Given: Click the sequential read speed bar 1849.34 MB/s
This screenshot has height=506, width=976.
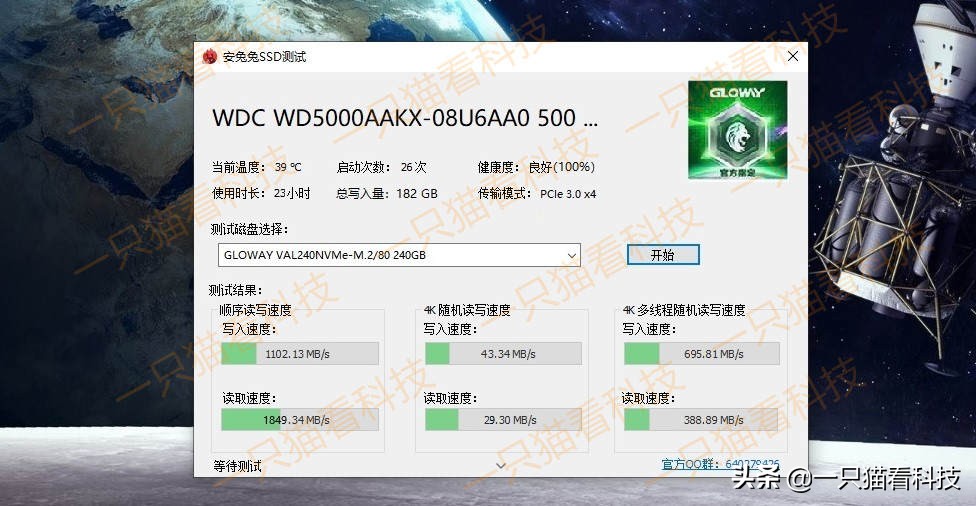Looking at the screenshot, I should [300, 419].
